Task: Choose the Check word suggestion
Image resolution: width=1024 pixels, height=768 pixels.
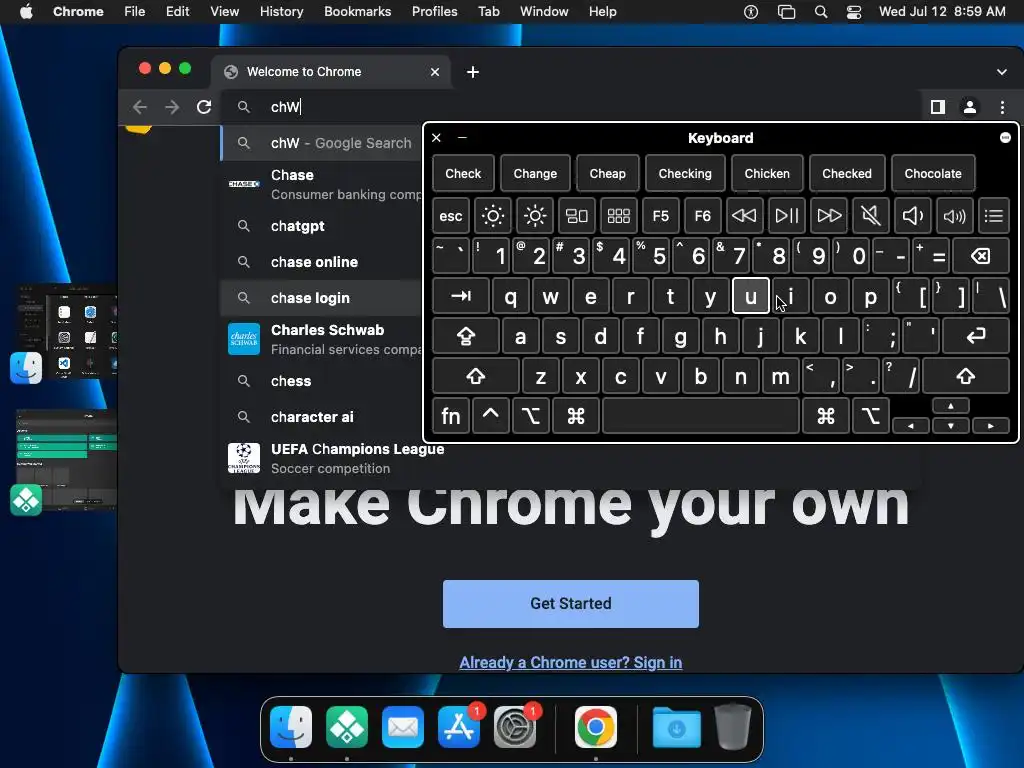Action: tap(463, 174)
